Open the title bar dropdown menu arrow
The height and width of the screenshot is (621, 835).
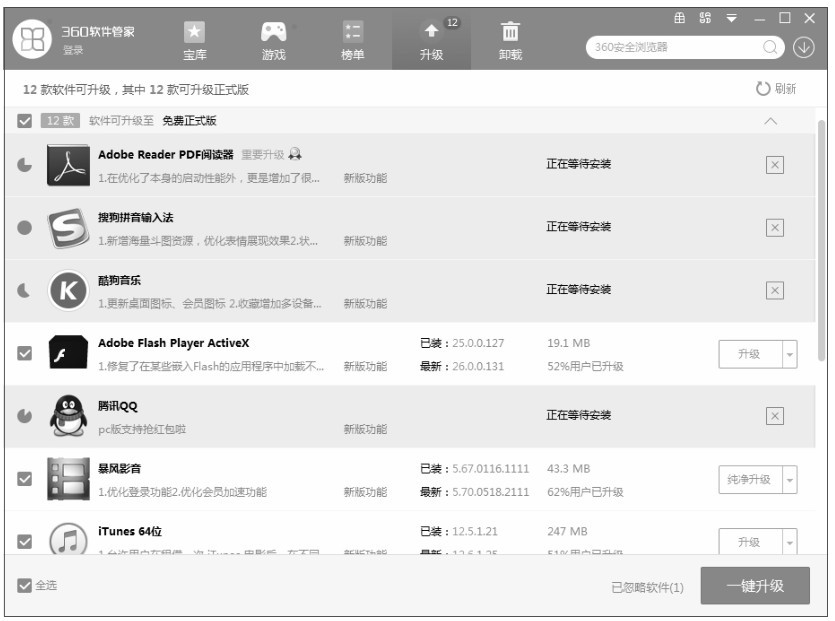click(x=732, y=18)
